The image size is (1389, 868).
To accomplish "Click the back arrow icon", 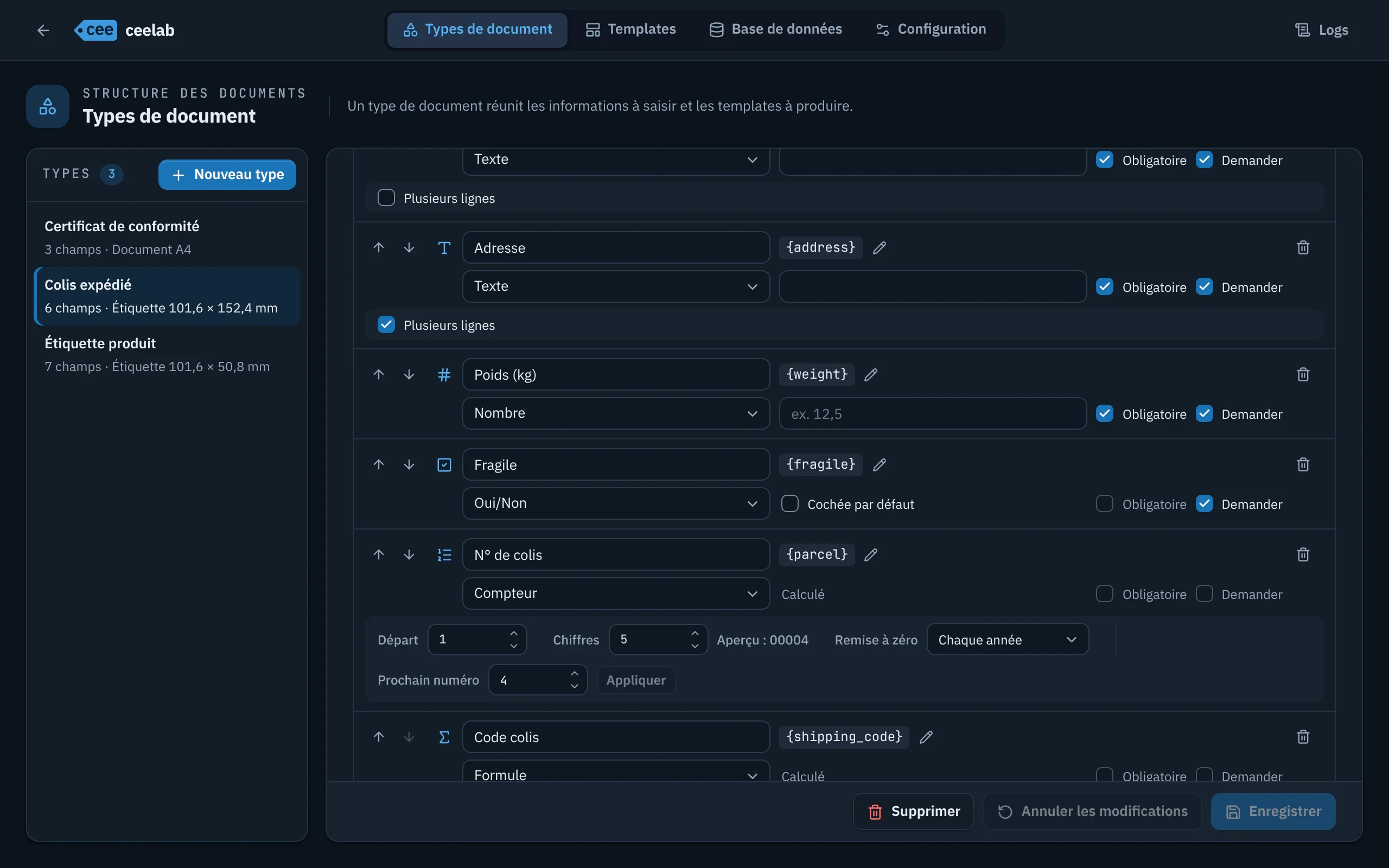I will (x=43, y=30).
